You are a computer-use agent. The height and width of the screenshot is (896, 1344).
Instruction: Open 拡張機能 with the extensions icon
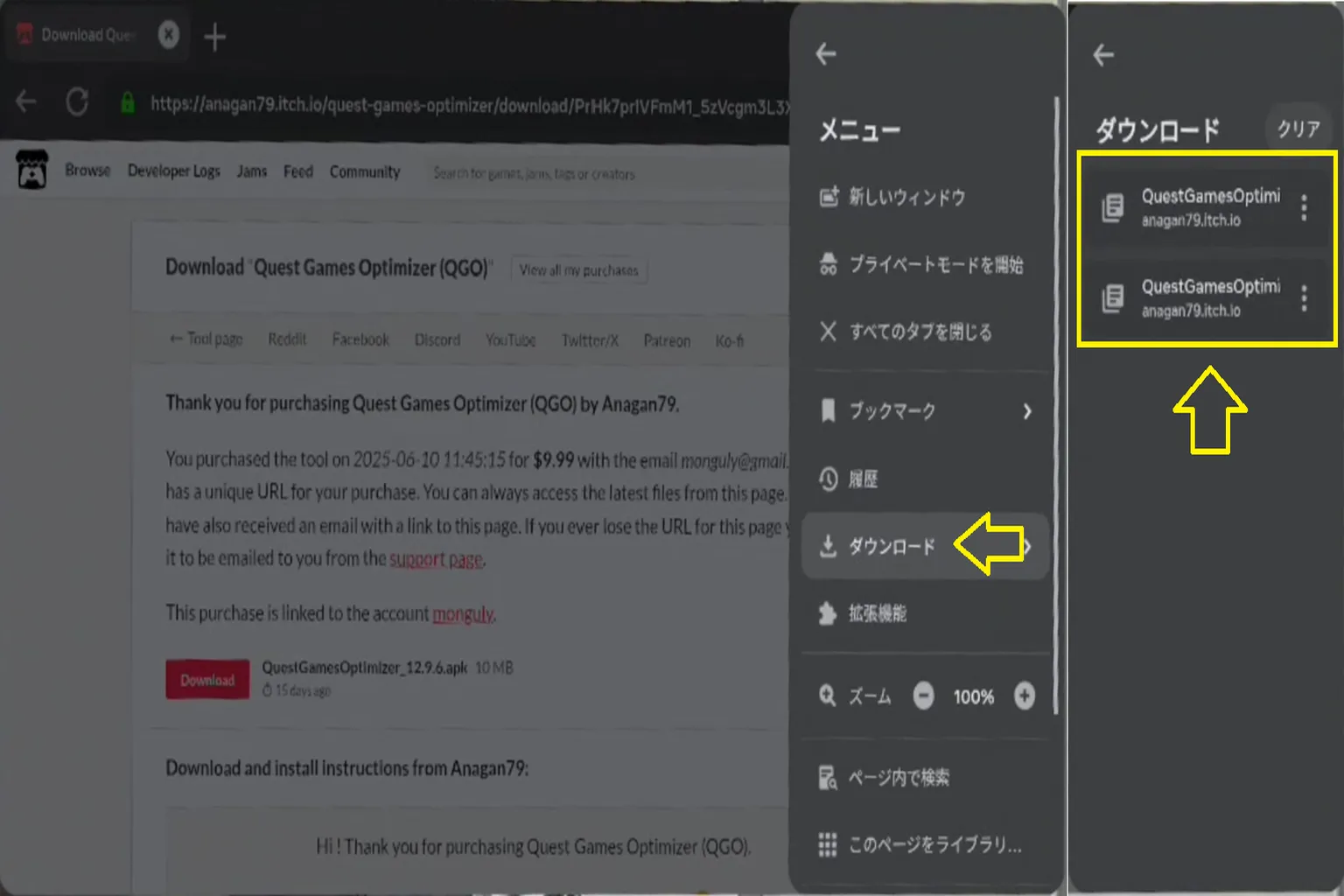coord(826,613)
